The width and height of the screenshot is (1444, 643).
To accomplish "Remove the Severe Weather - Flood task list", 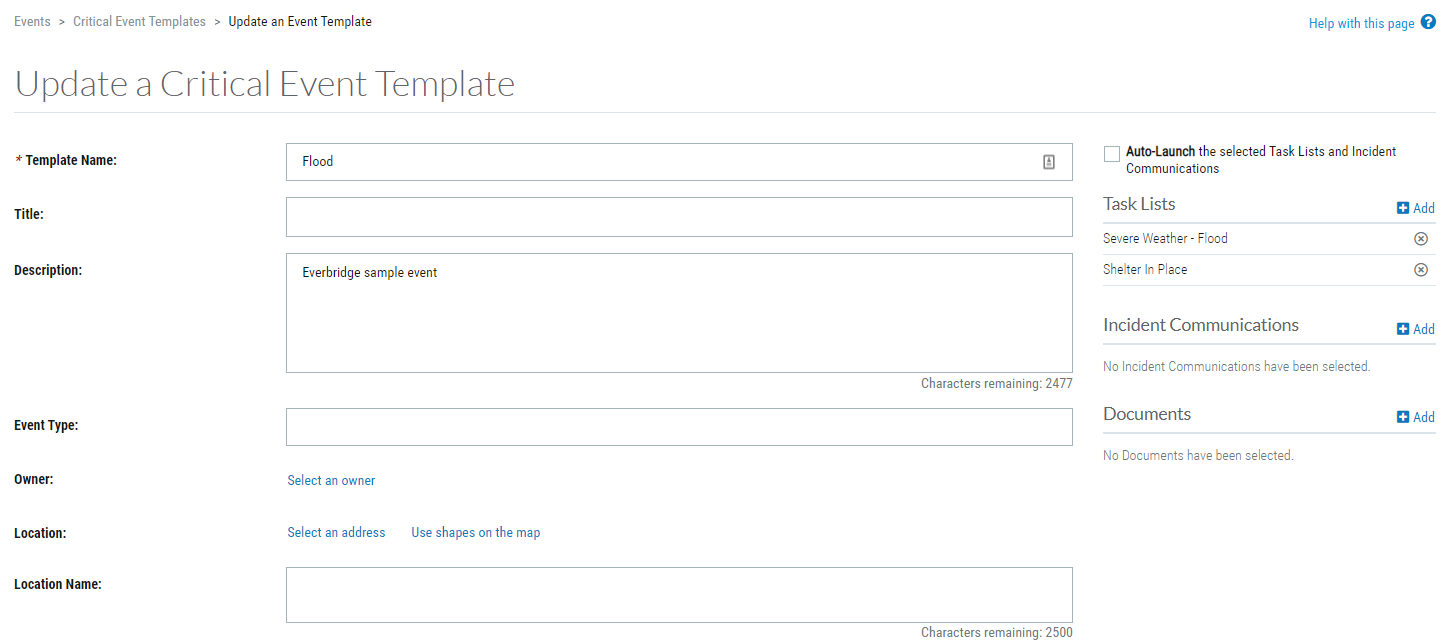I will (x=1421, y=238).
